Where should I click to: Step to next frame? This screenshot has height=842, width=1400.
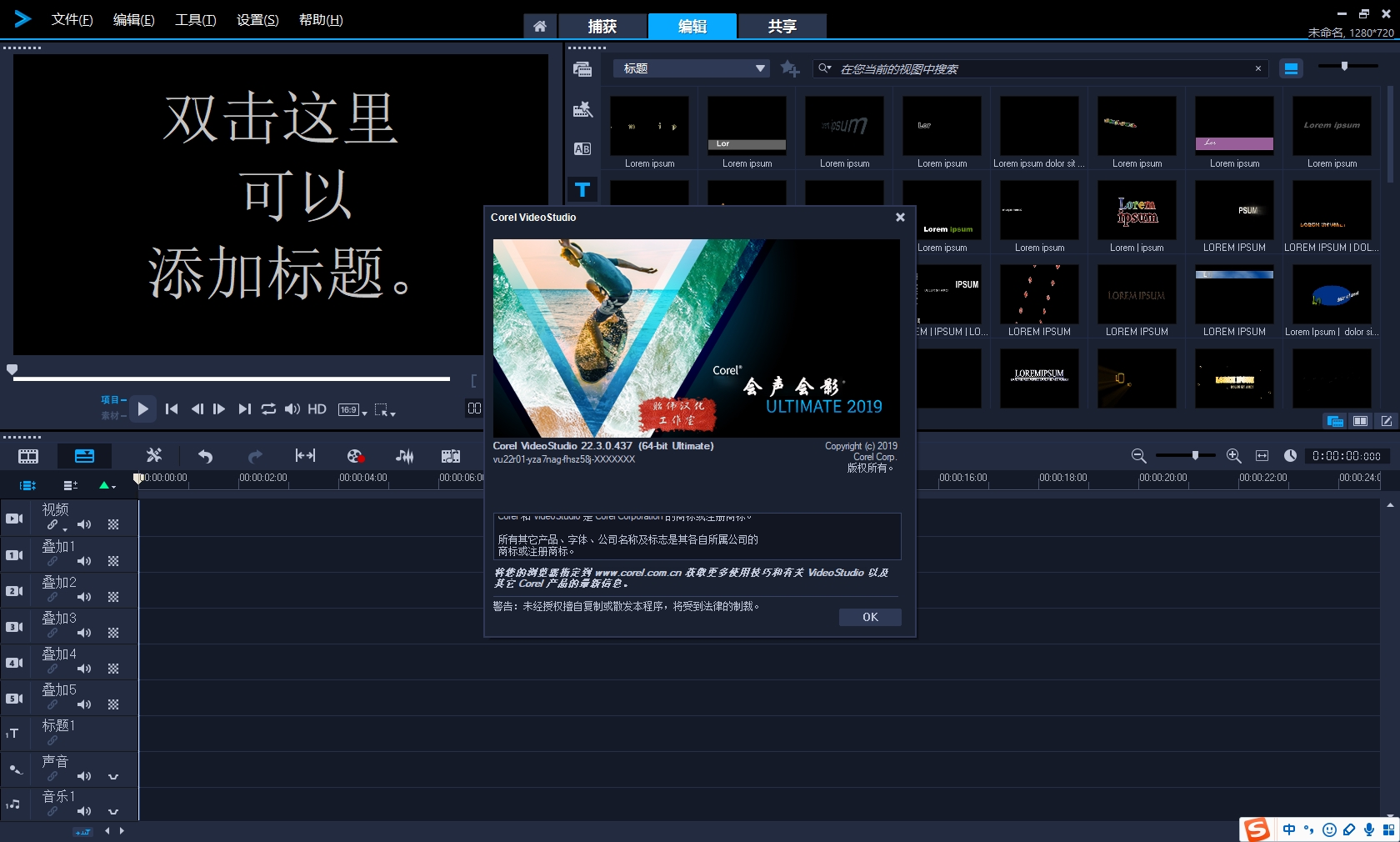click(x=219, y=409)
